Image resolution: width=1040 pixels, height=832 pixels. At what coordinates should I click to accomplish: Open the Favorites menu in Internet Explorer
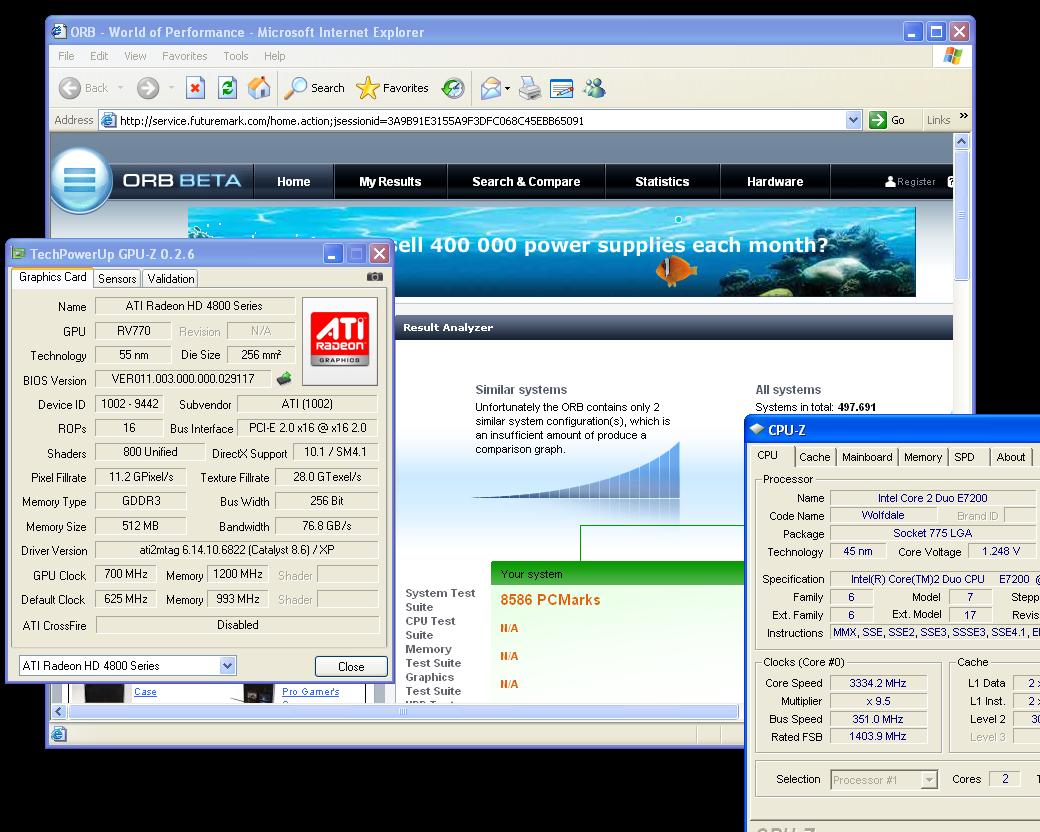click(184, 56)
